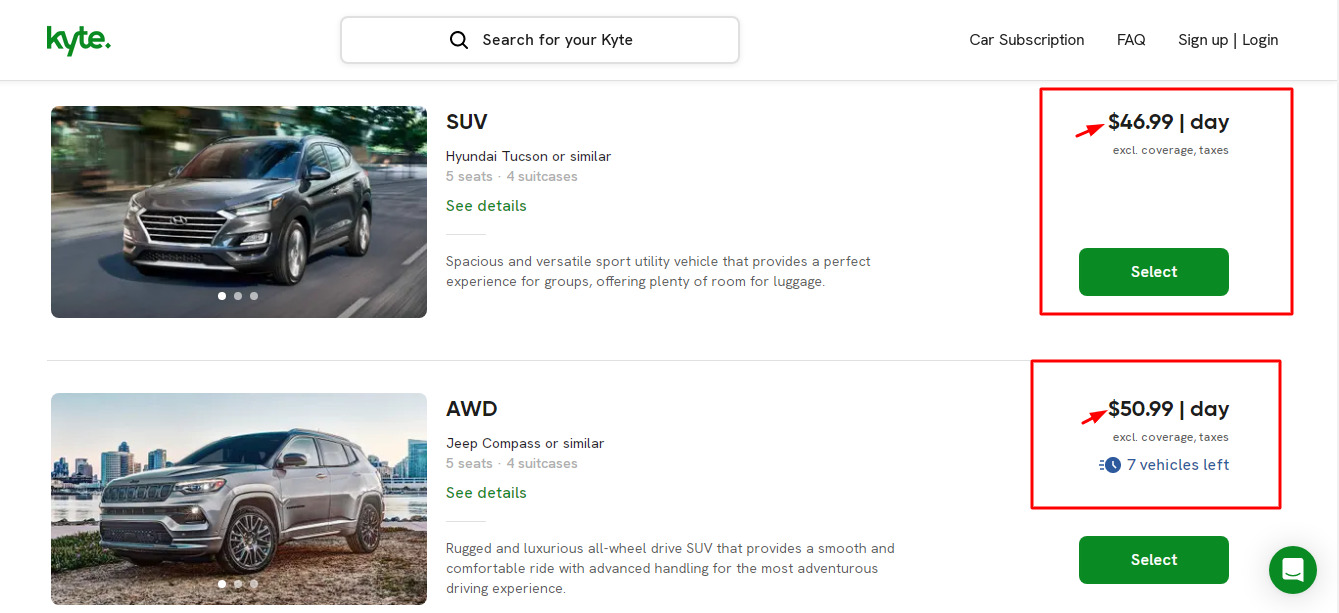Viewport: 1339px width, 613px height.
Task: Open See details for the Hyundai Tucson
Action: (486, 205)
